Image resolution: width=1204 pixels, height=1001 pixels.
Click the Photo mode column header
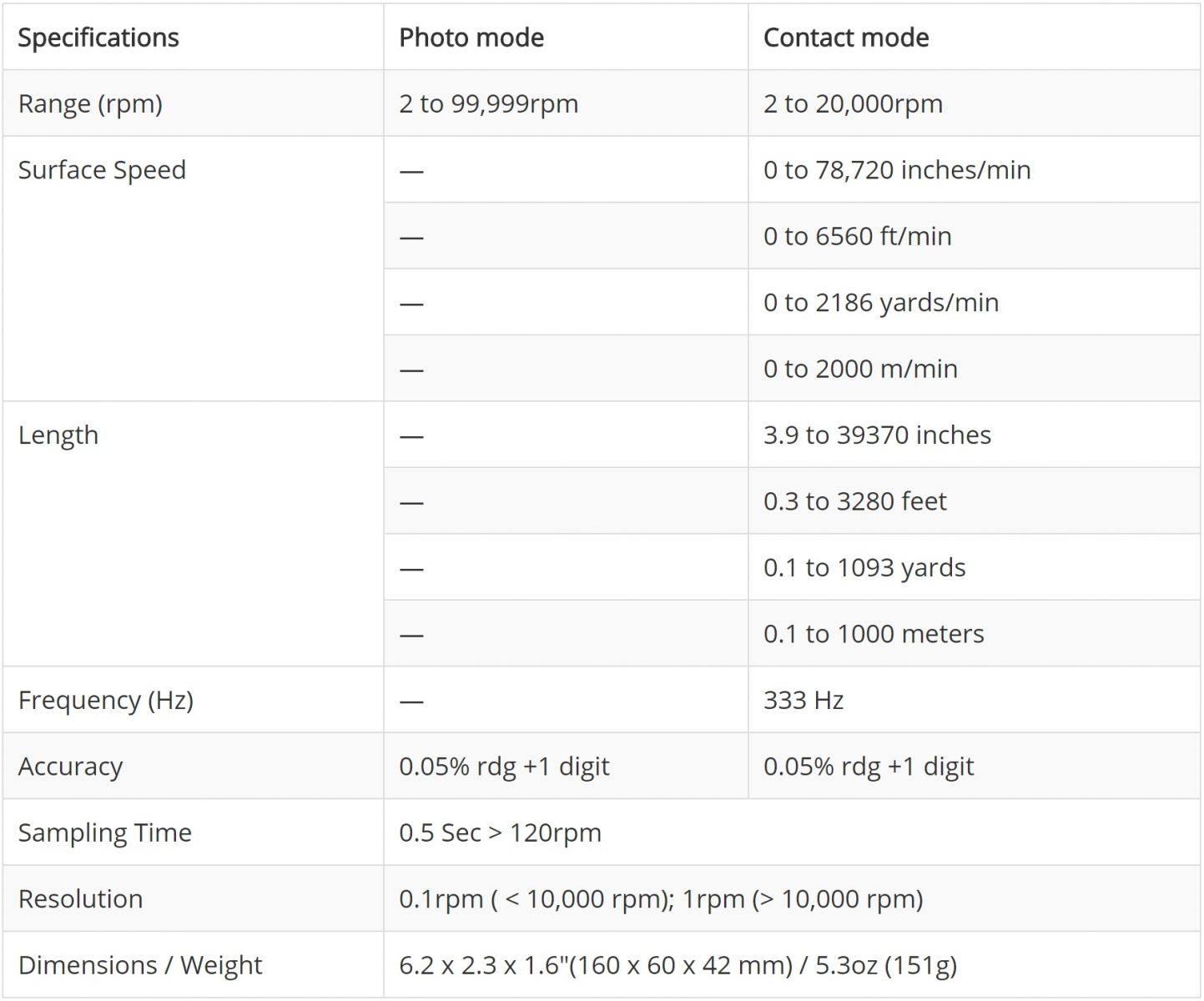click(471, 38)
